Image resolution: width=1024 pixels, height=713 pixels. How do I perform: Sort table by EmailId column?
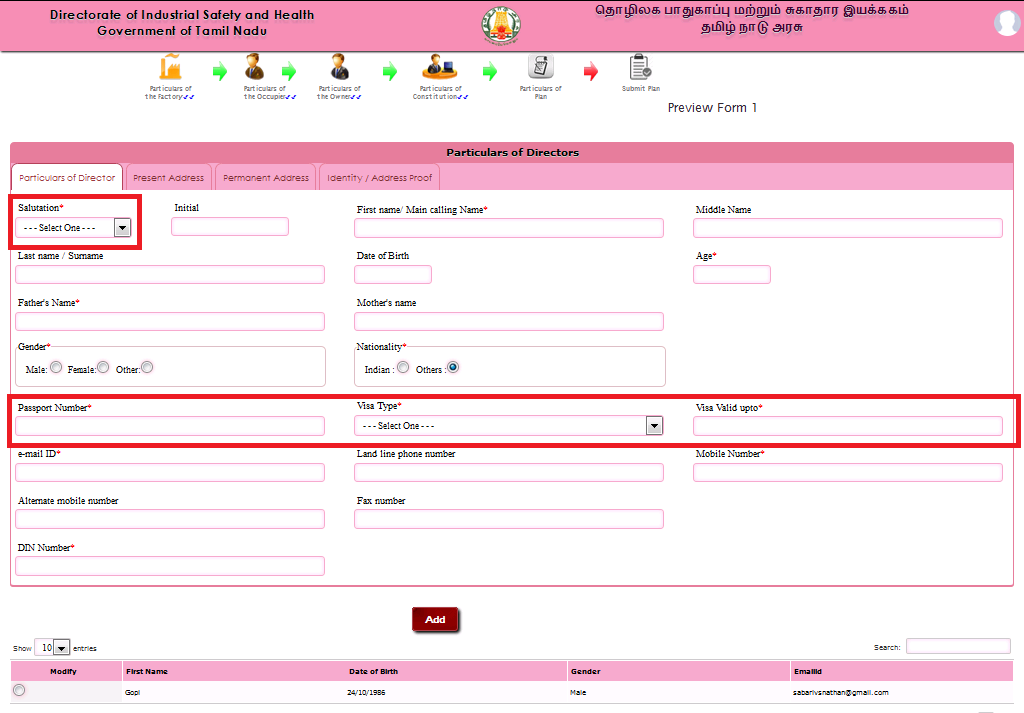[x=902, y=671]
